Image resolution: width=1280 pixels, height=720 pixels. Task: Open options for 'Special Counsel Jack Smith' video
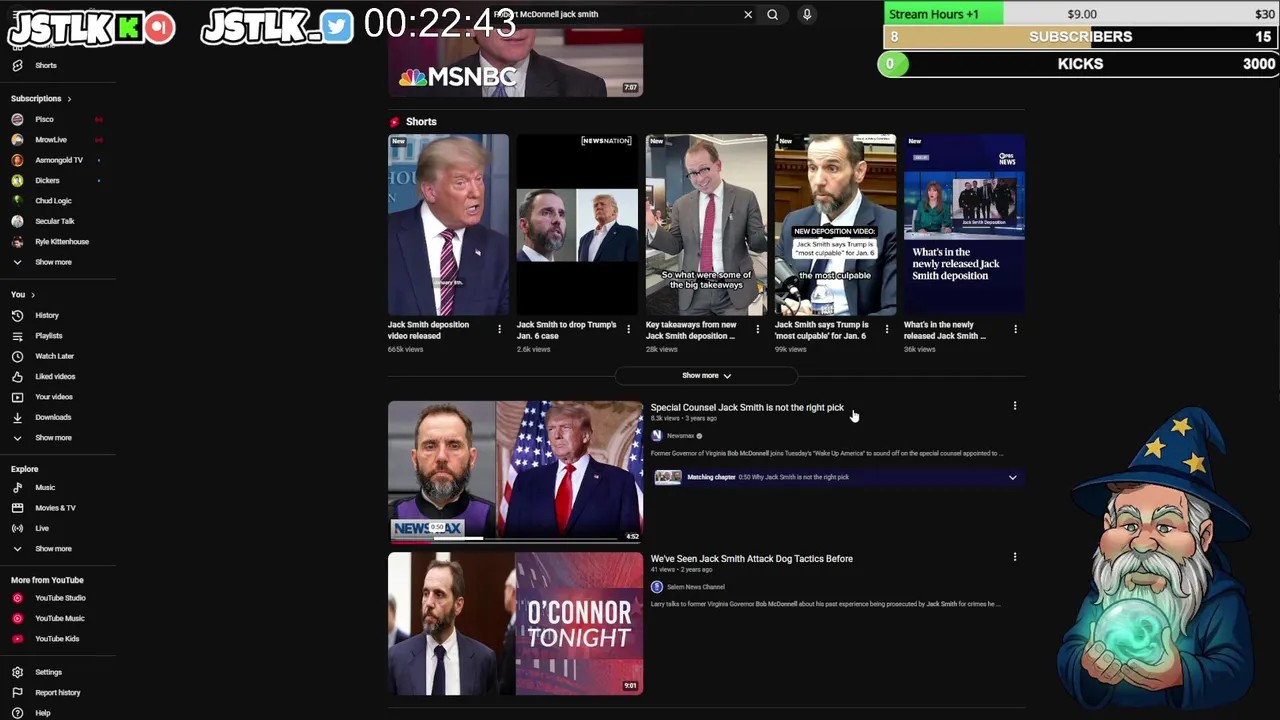tap(1015, 406)
